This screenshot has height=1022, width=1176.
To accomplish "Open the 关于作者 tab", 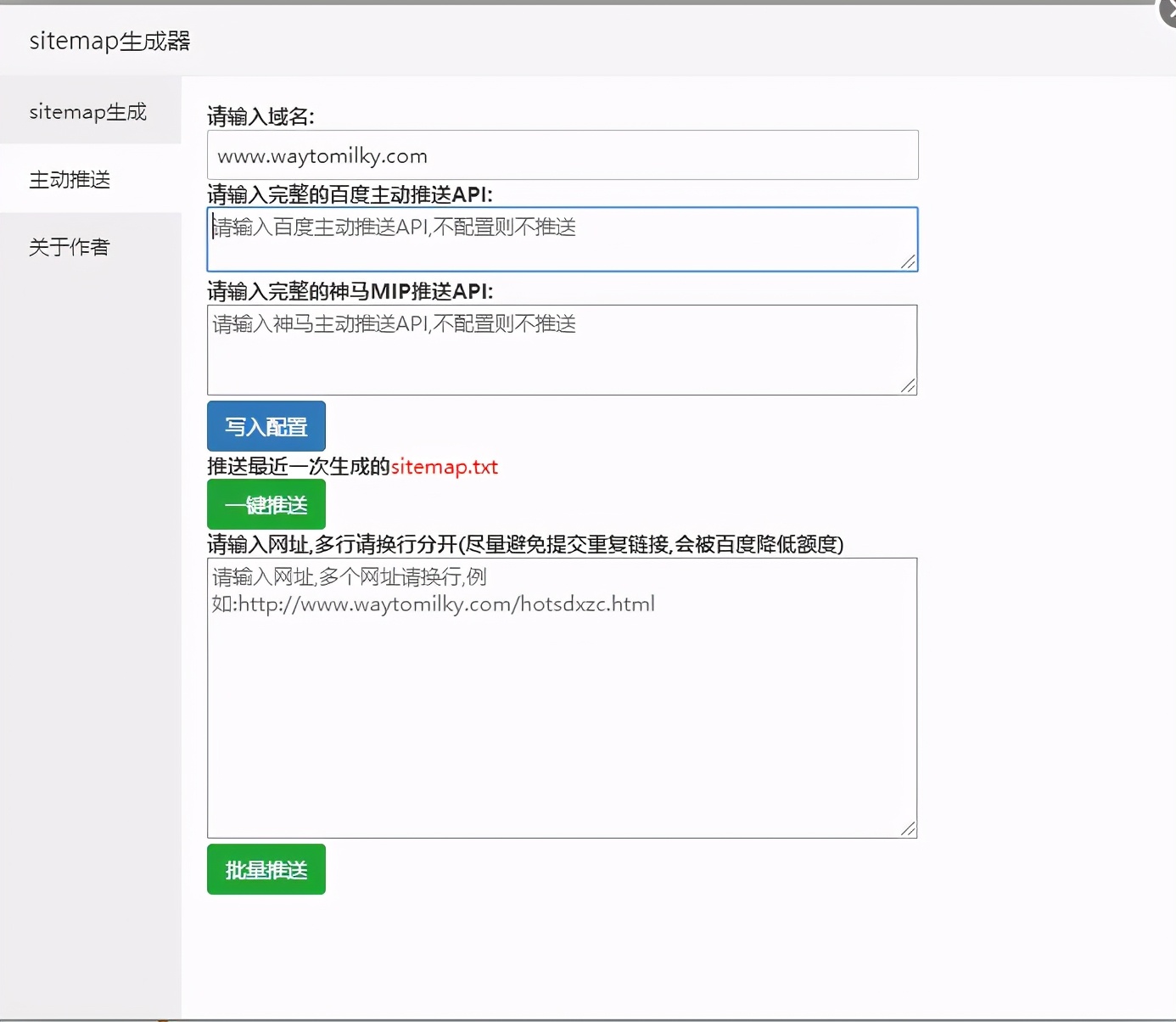I will (90, 247).
